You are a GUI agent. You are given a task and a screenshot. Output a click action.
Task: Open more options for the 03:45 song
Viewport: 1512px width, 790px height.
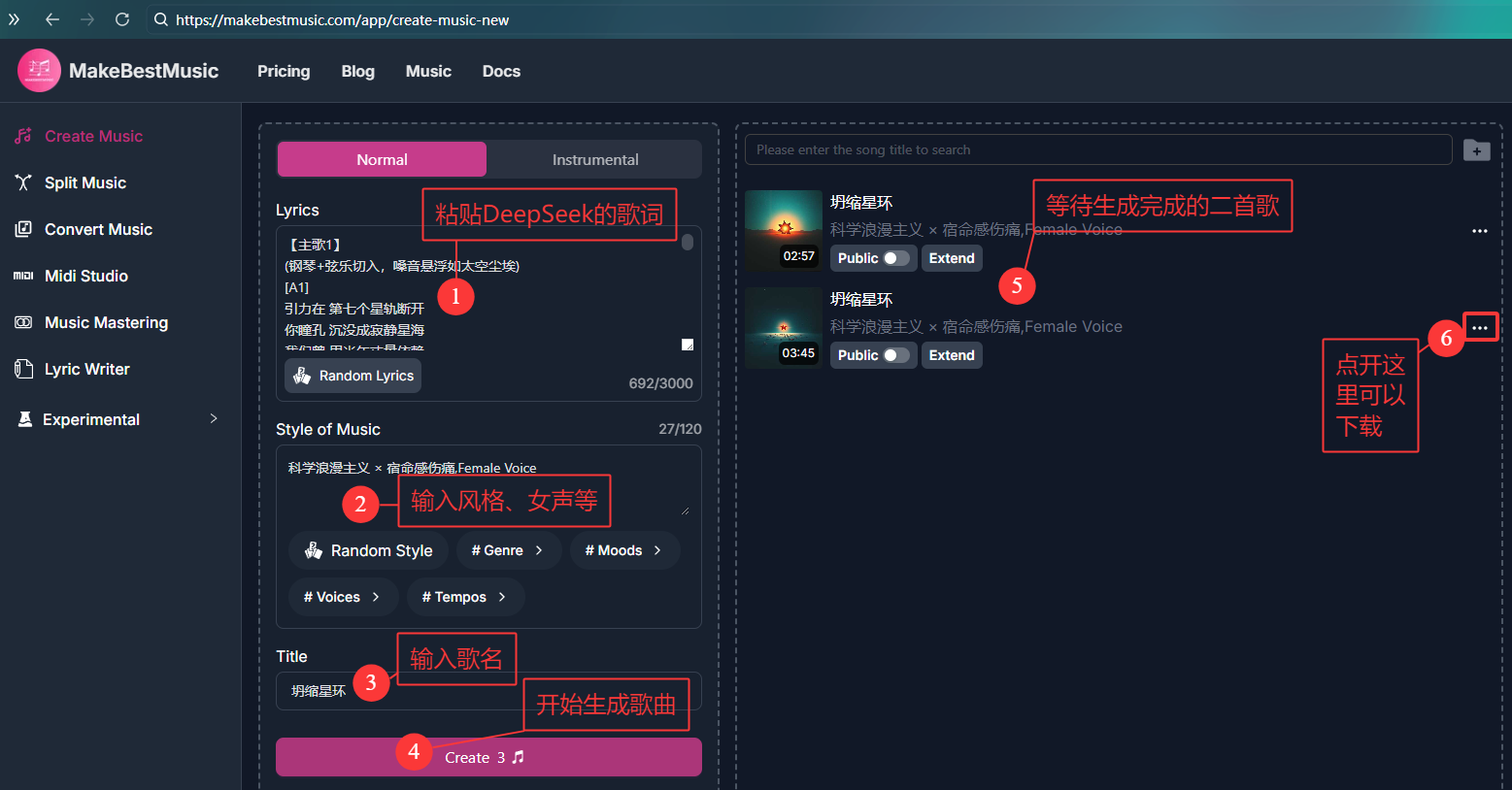[x=1479, y=328]
